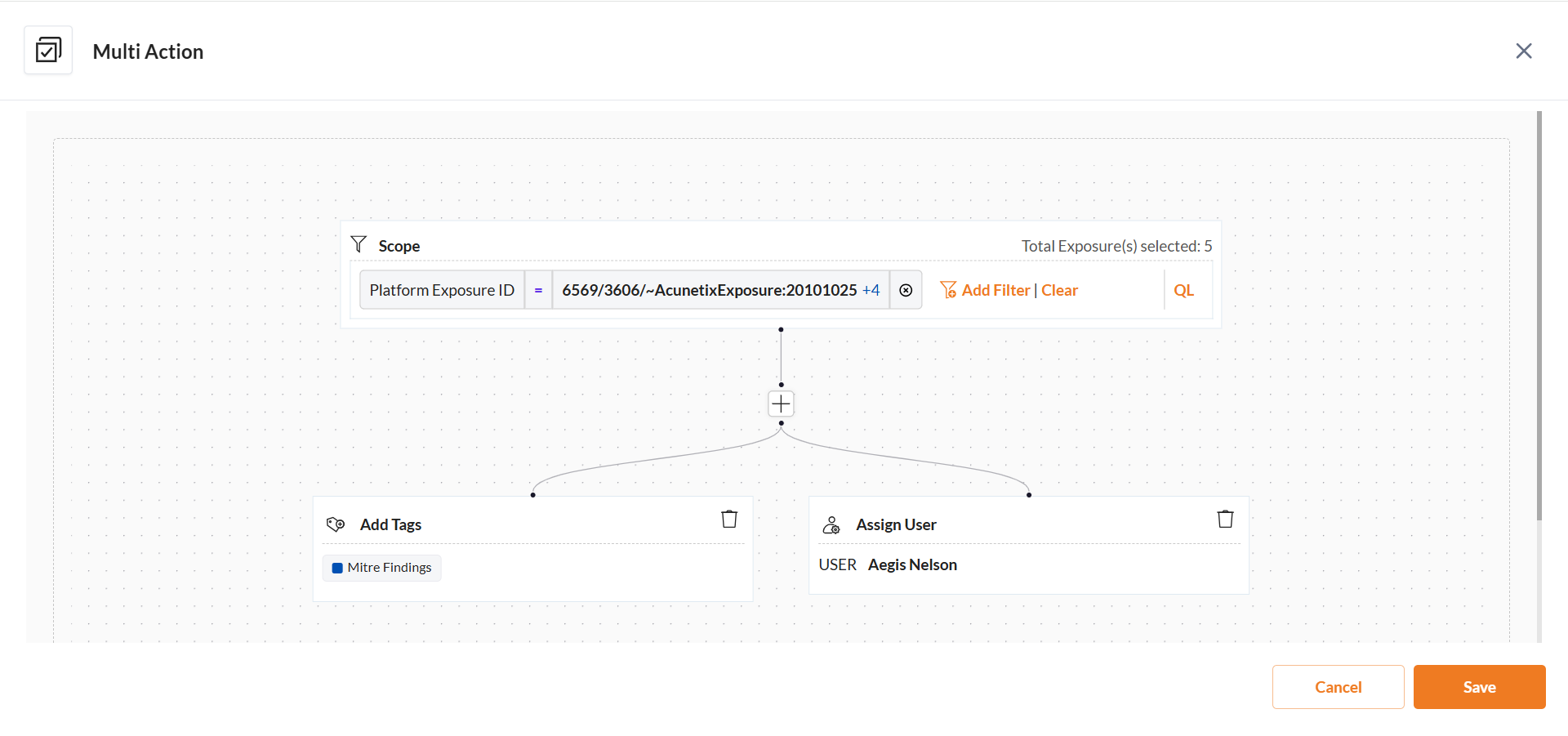Image resolution: width=1568 pixels, height=736 pixels.
Task: Click the Add Tags tag icon
Action: [336, 524]
